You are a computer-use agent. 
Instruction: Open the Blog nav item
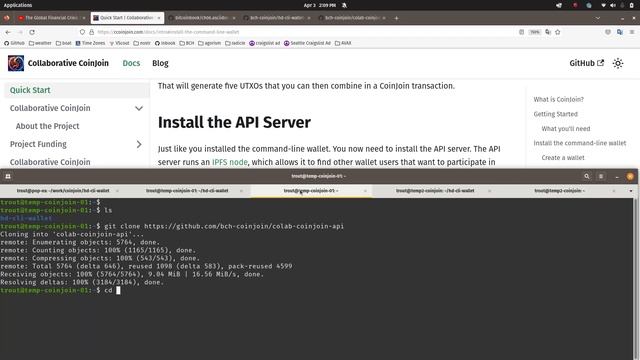tap(160, 63)
